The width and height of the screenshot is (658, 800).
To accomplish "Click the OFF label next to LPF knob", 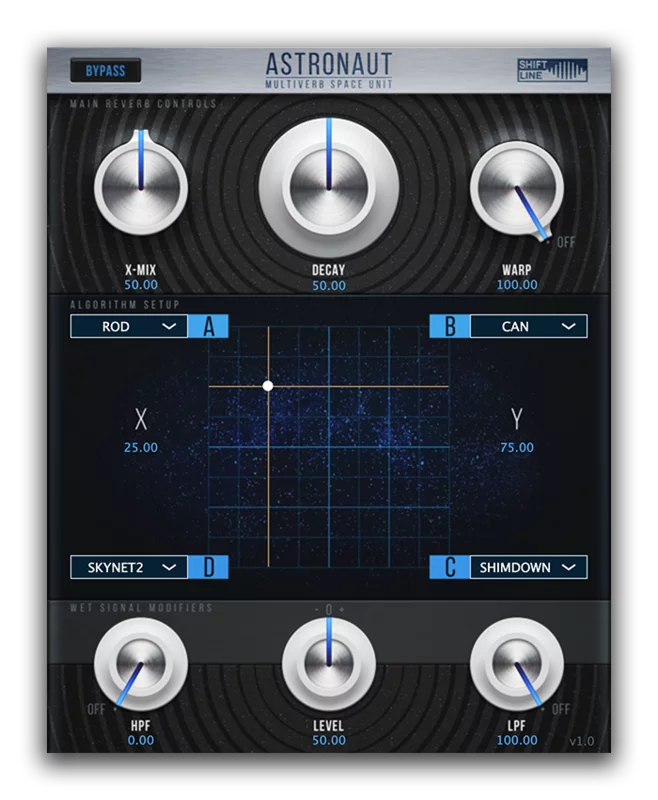I will [561, 709].
